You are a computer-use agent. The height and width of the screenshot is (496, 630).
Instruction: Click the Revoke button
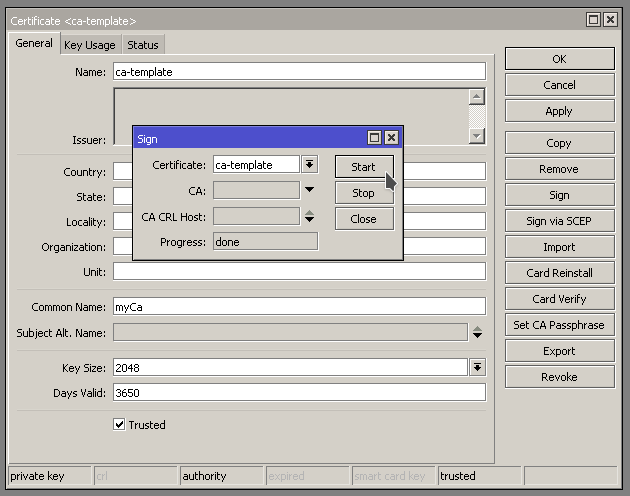click(x=559, y=377)
